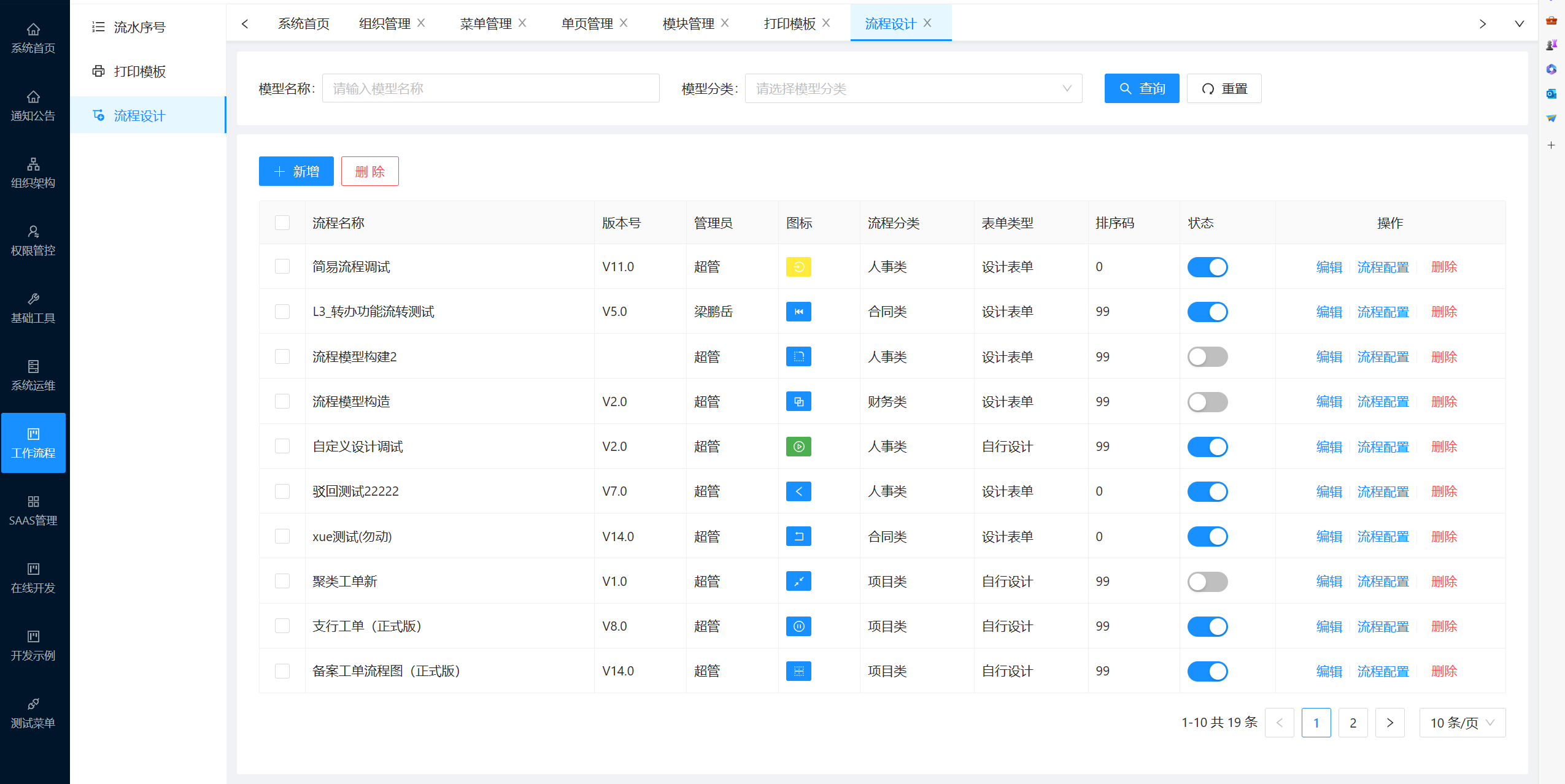Click shrink icon of 聚类工单新 row
The width and height of the screenshot is (1565, 784).
click(798, 581)
